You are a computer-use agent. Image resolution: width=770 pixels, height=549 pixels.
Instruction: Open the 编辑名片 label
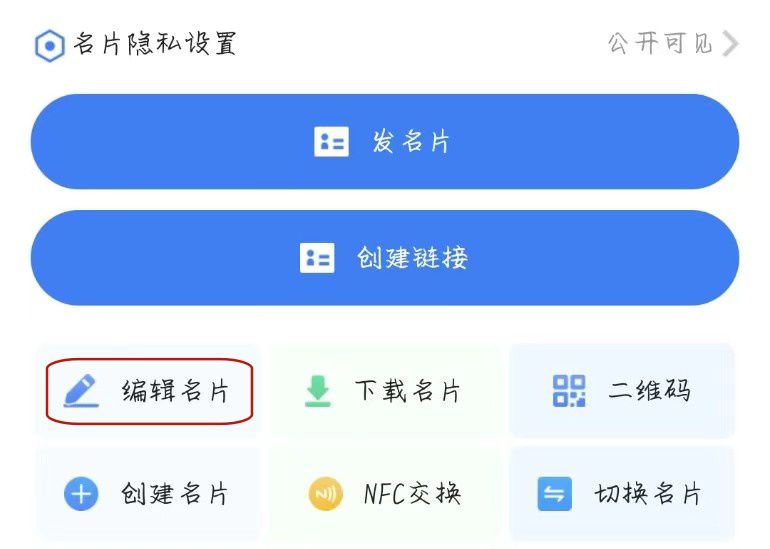175,390
